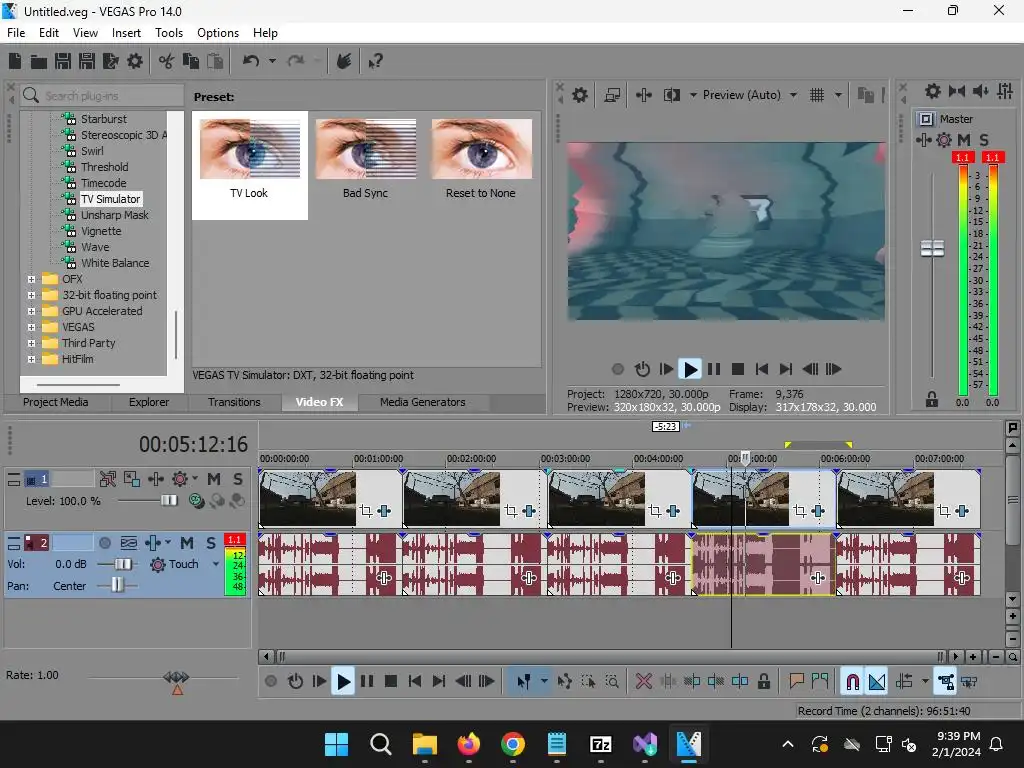Open Touch automation mode dropdown
The height and width of the screenshot is (768, 1024).
[x=216, y=564]
